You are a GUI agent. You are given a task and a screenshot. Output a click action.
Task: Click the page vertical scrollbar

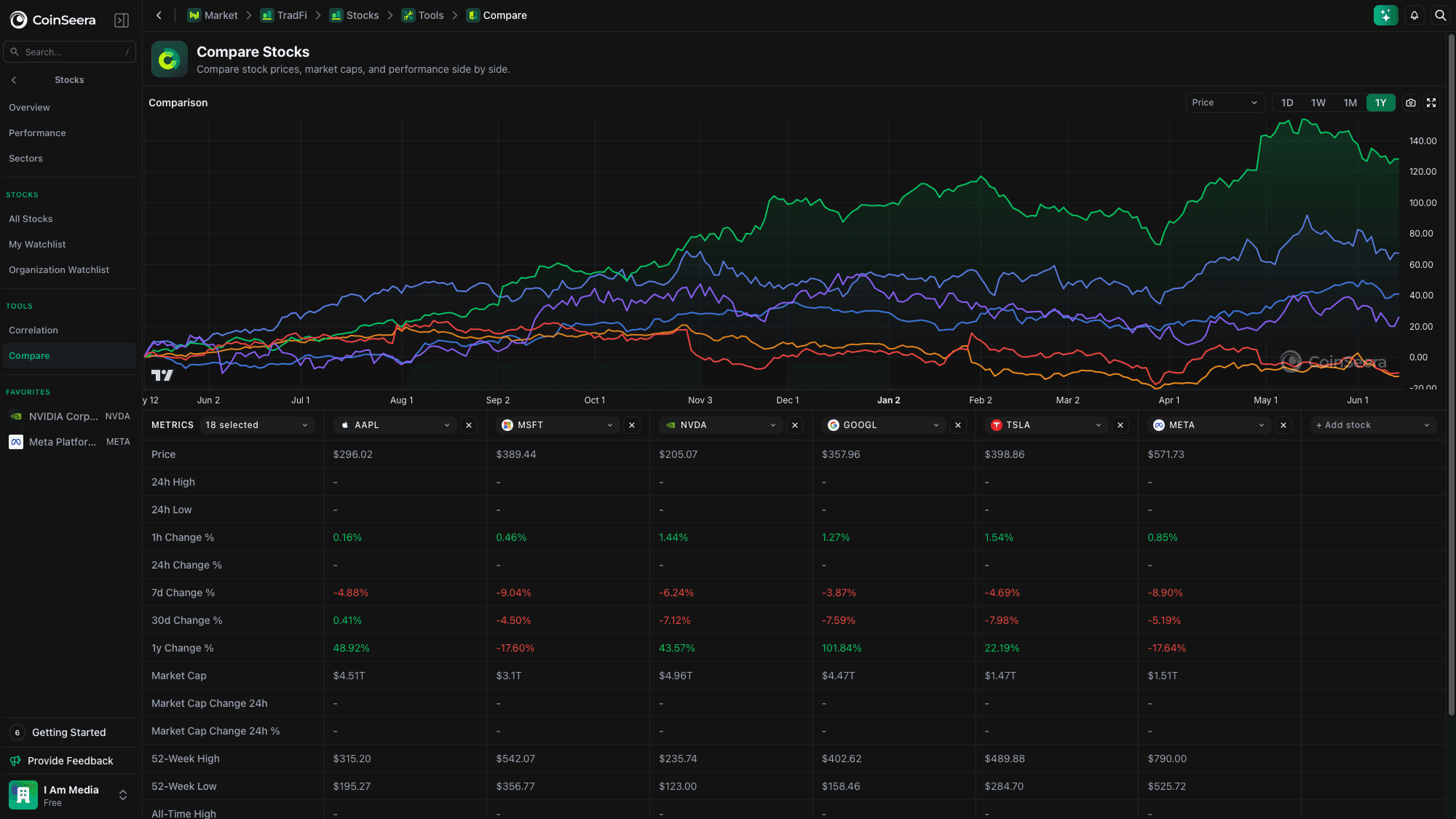[1451, 375]
